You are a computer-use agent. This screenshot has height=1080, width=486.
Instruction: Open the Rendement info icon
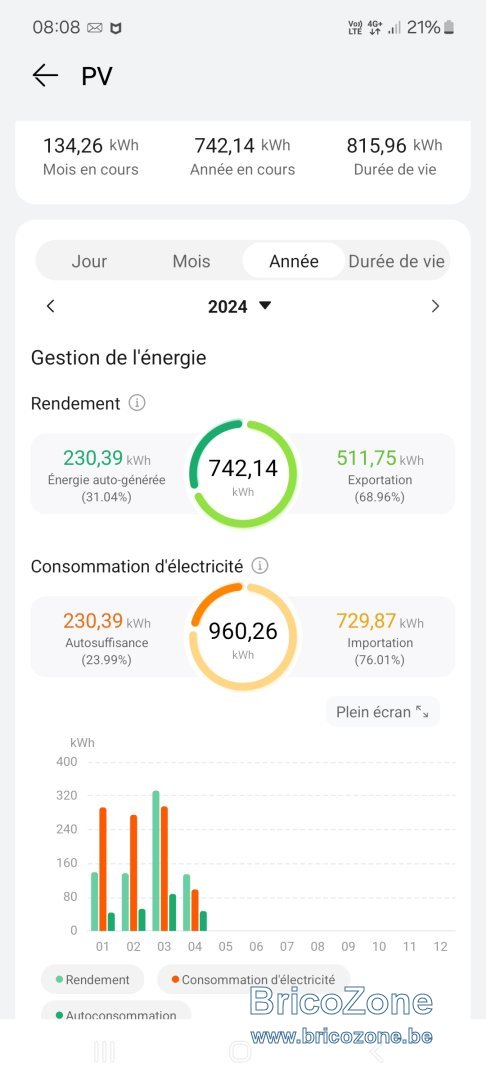[x=137, y=403]
